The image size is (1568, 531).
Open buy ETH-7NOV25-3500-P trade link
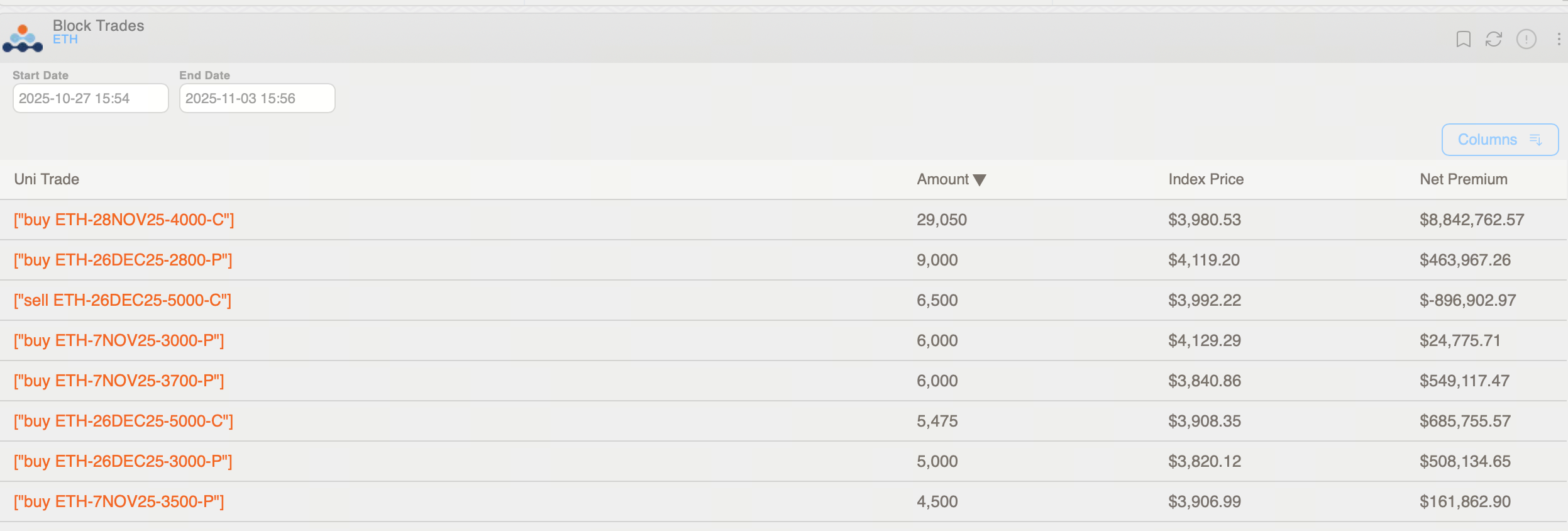(119, 502)
